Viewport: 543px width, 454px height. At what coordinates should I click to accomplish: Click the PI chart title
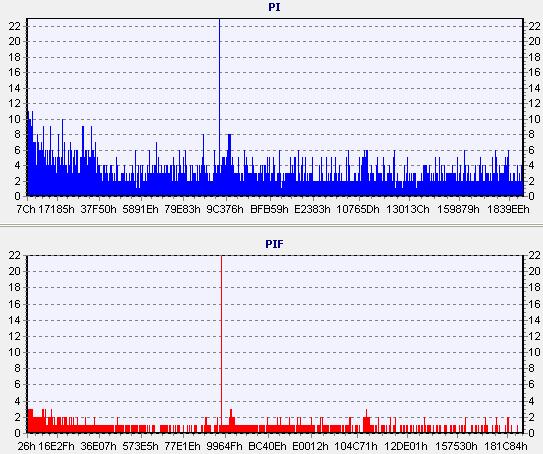point(274,7)
